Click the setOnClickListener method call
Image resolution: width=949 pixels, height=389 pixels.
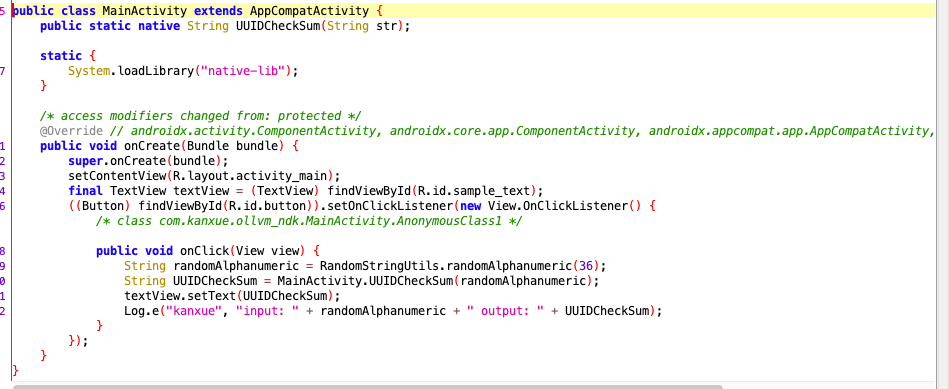pyautogui.click(x=389, y=206)
